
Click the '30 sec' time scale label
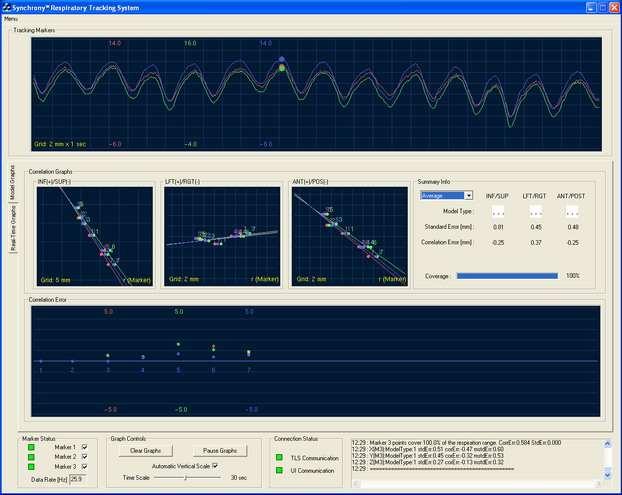(239, 478)
